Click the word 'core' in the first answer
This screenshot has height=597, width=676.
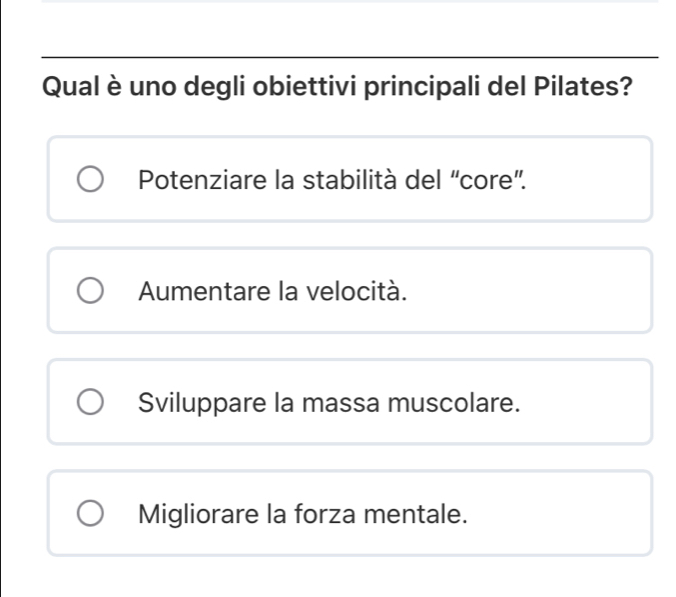point(508,180)
